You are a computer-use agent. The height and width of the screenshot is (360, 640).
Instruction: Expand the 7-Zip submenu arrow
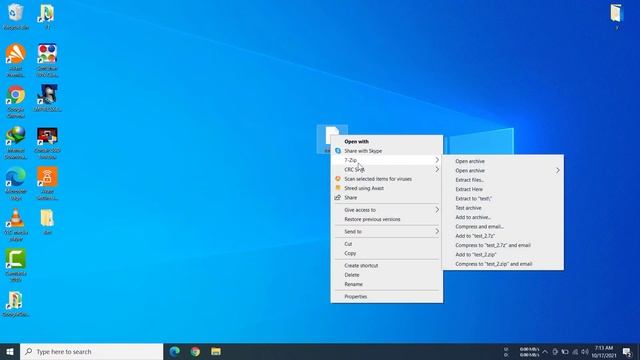point(437,160)
